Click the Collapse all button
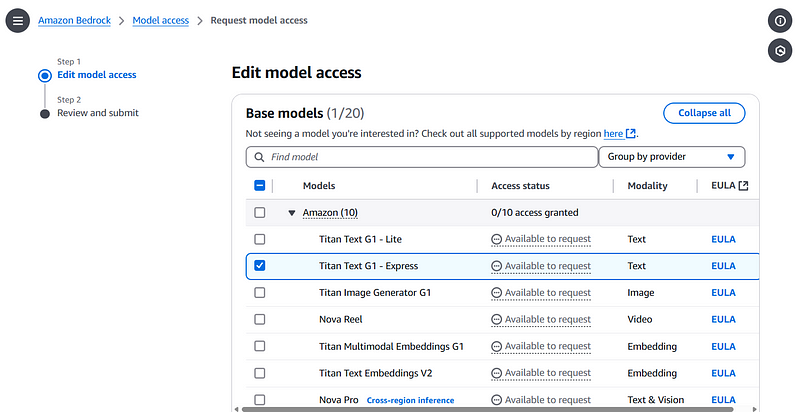Screen dimensions: 800x412 [704, 113]
